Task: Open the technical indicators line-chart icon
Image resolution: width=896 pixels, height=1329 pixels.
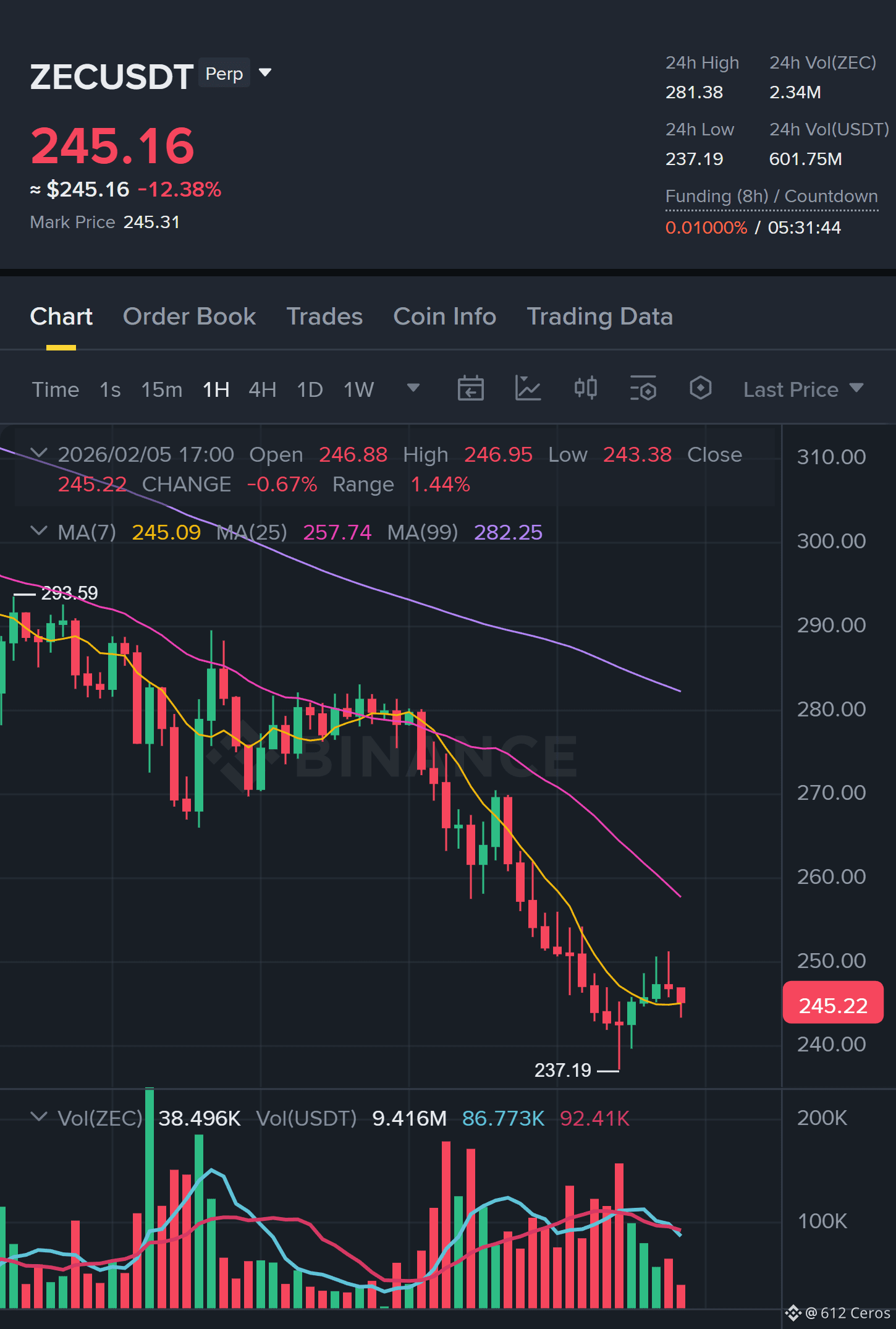Action: [528, 389]
